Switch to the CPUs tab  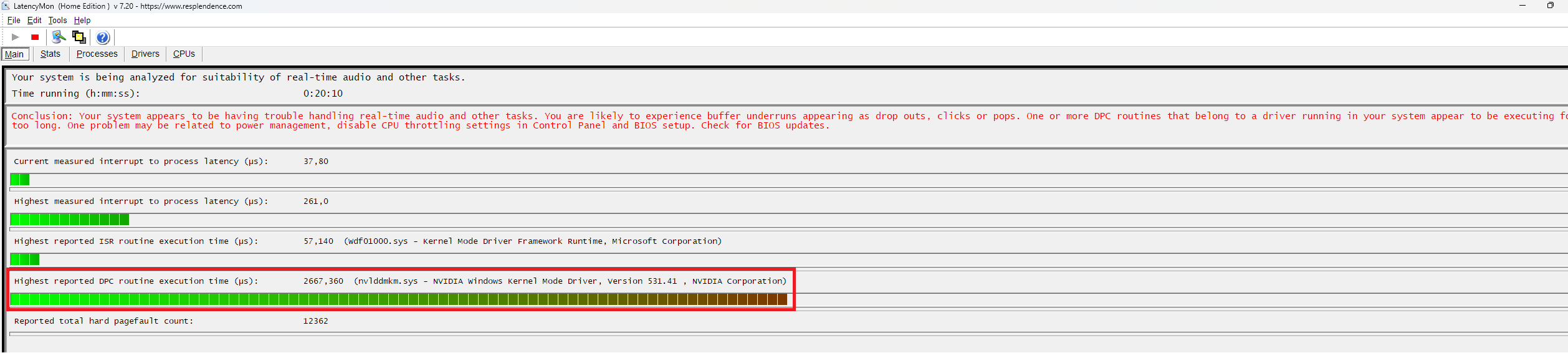[x=184, y=54]
